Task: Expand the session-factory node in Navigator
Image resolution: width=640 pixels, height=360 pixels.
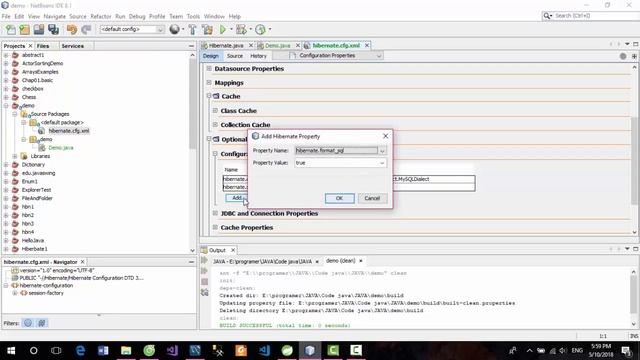Action: point(15,293)
